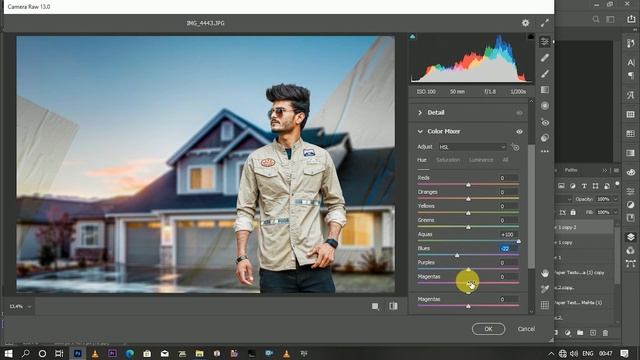Switch to the Saturation tab
The image size is (640, 360).
click(448, 160)
